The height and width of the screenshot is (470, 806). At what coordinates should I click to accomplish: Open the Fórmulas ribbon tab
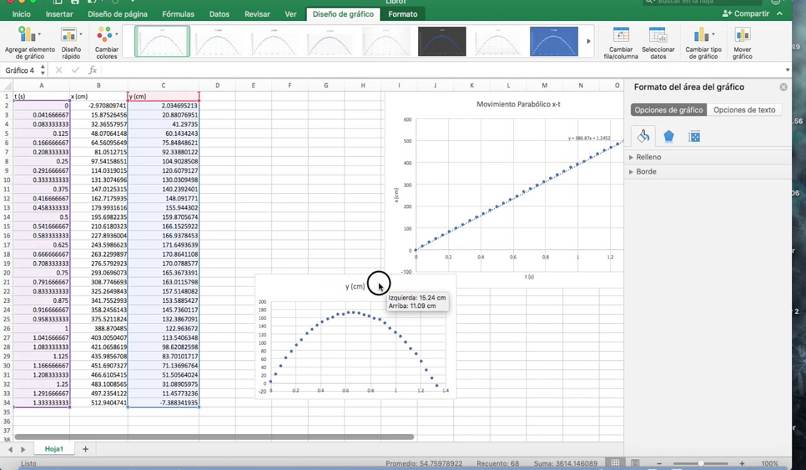click(x=178, y=14)
